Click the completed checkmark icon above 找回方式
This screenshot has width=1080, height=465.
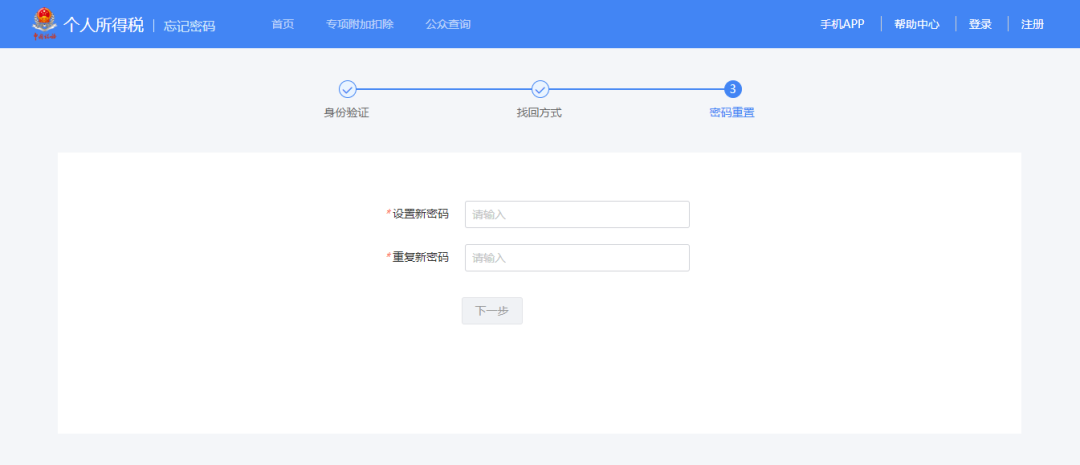point(540,89)
